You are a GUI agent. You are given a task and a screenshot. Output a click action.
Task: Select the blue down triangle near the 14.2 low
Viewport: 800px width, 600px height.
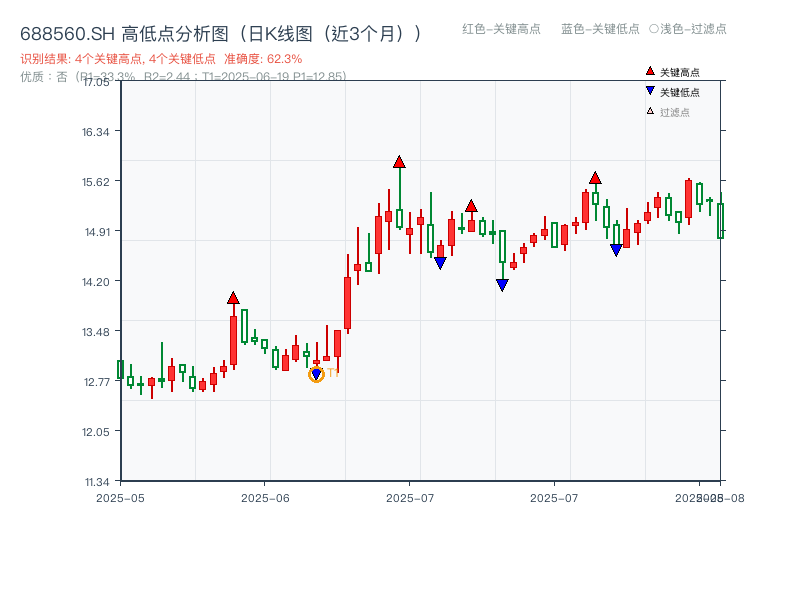click(x=502, y=286)
